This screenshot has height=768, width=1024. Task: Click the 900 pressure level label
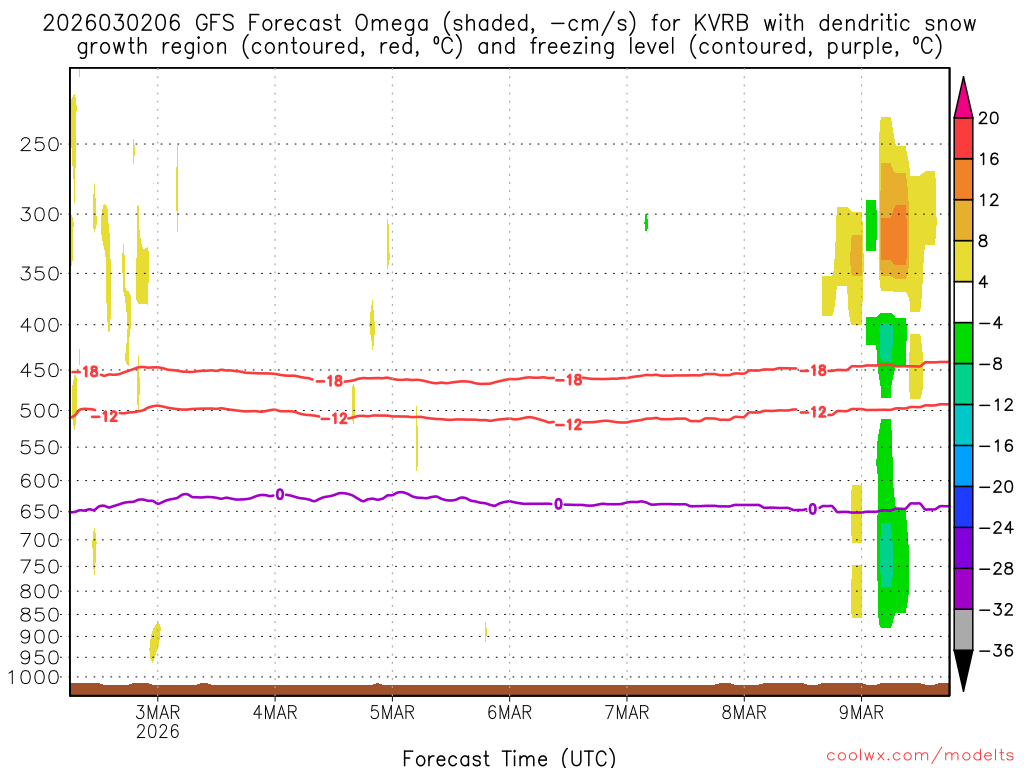tap(40, 637)
